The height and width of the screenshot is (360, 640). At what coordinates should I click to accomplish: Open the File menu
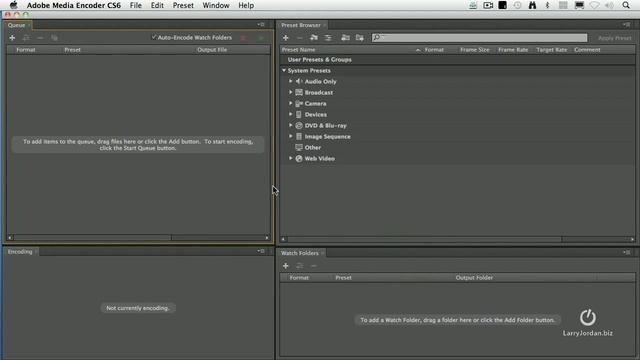[136, 5]
